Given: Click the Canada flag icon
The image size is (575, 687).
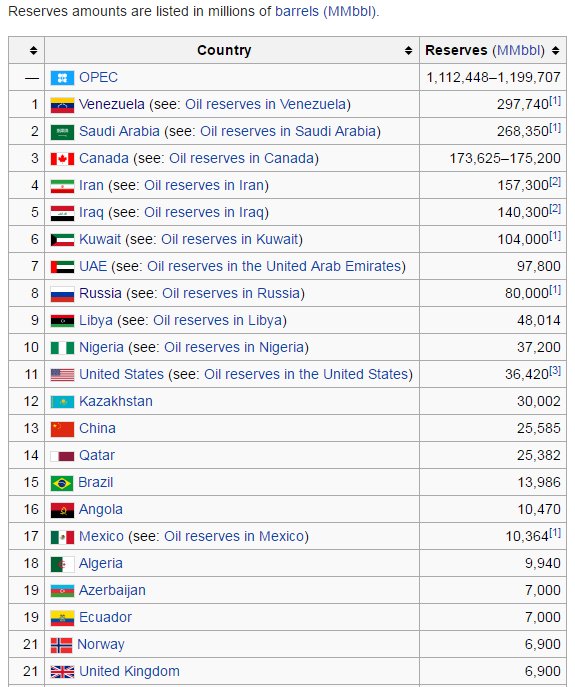Looking at the screenshot, I should 62,159.
